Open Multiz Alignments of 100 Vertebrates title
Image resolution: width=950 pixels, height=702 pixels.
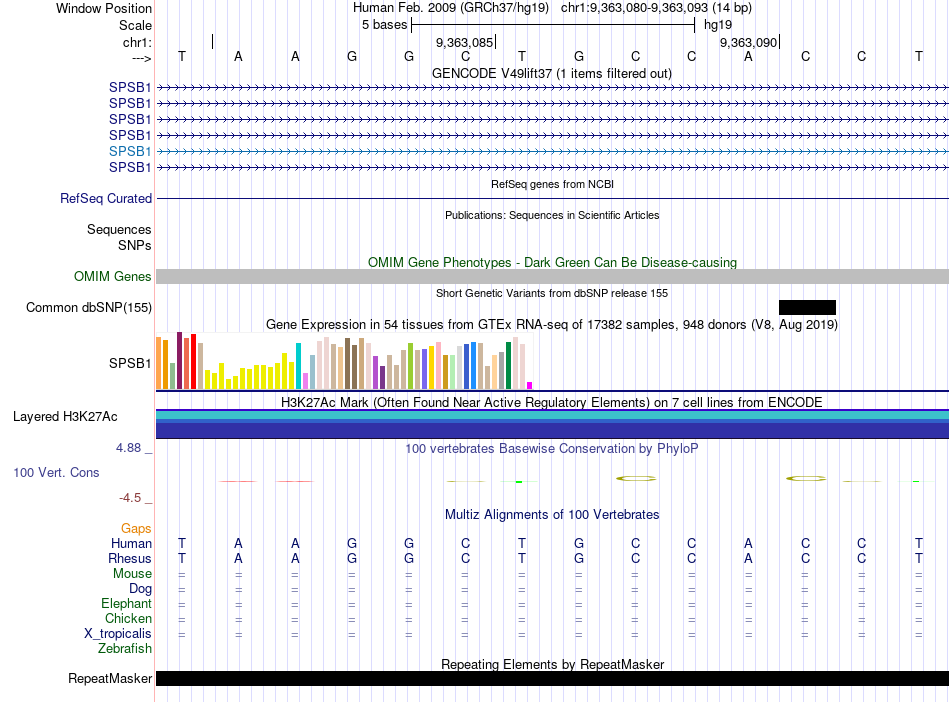[x=552, y=515]
